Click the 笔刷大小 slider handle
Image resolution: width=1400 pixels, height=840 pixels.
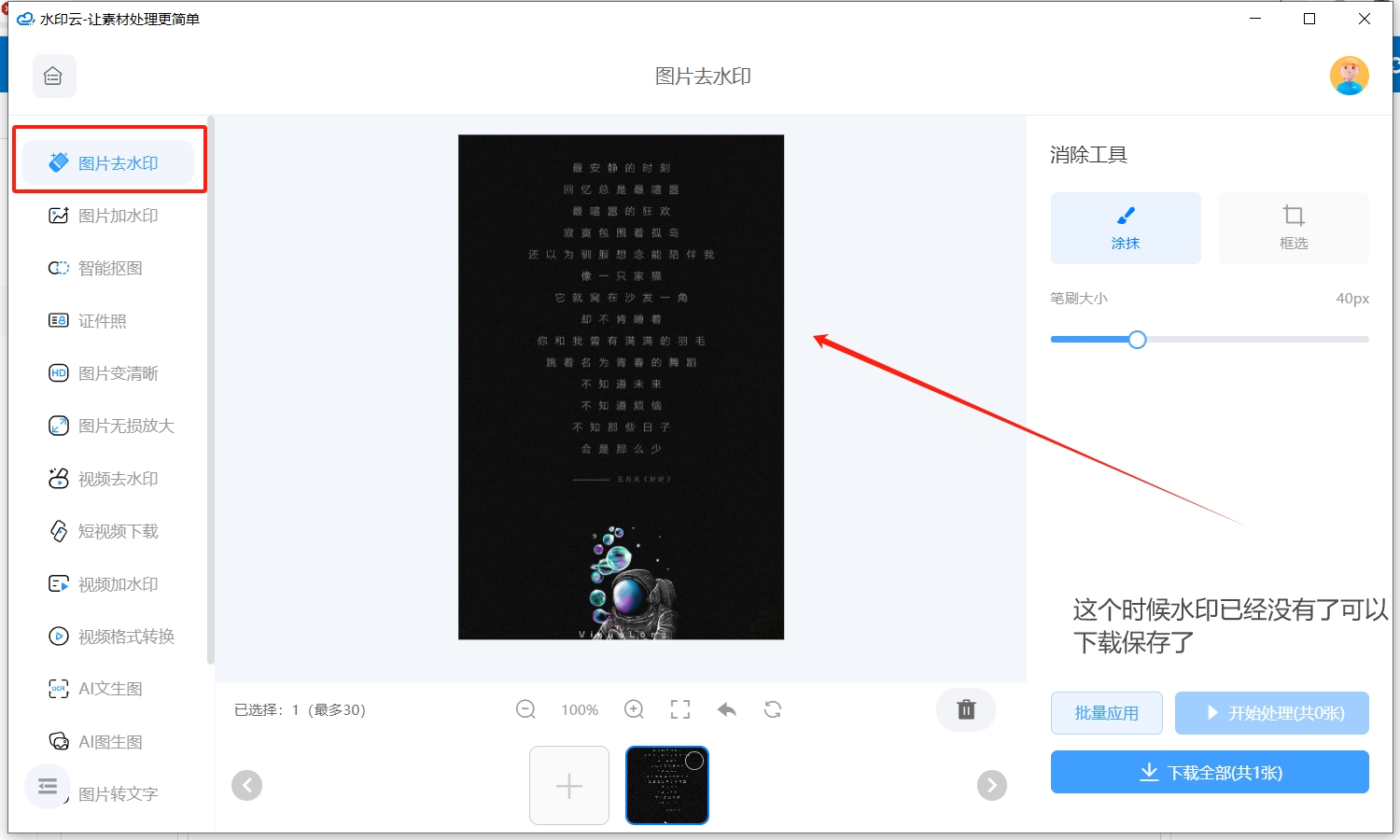(1137, 340)
